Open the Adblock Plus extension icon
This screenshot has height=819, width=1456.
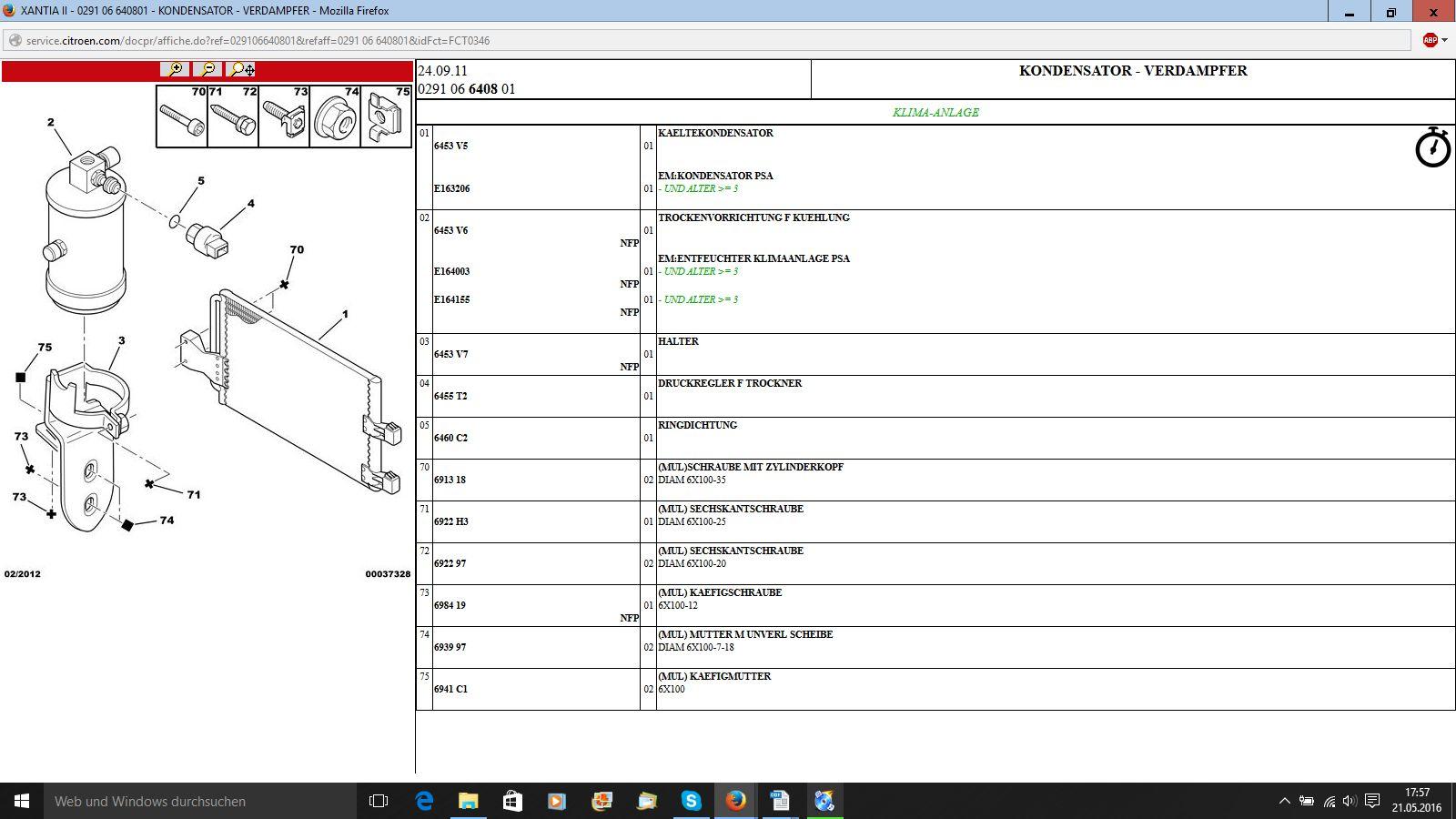pos(1430,40)
